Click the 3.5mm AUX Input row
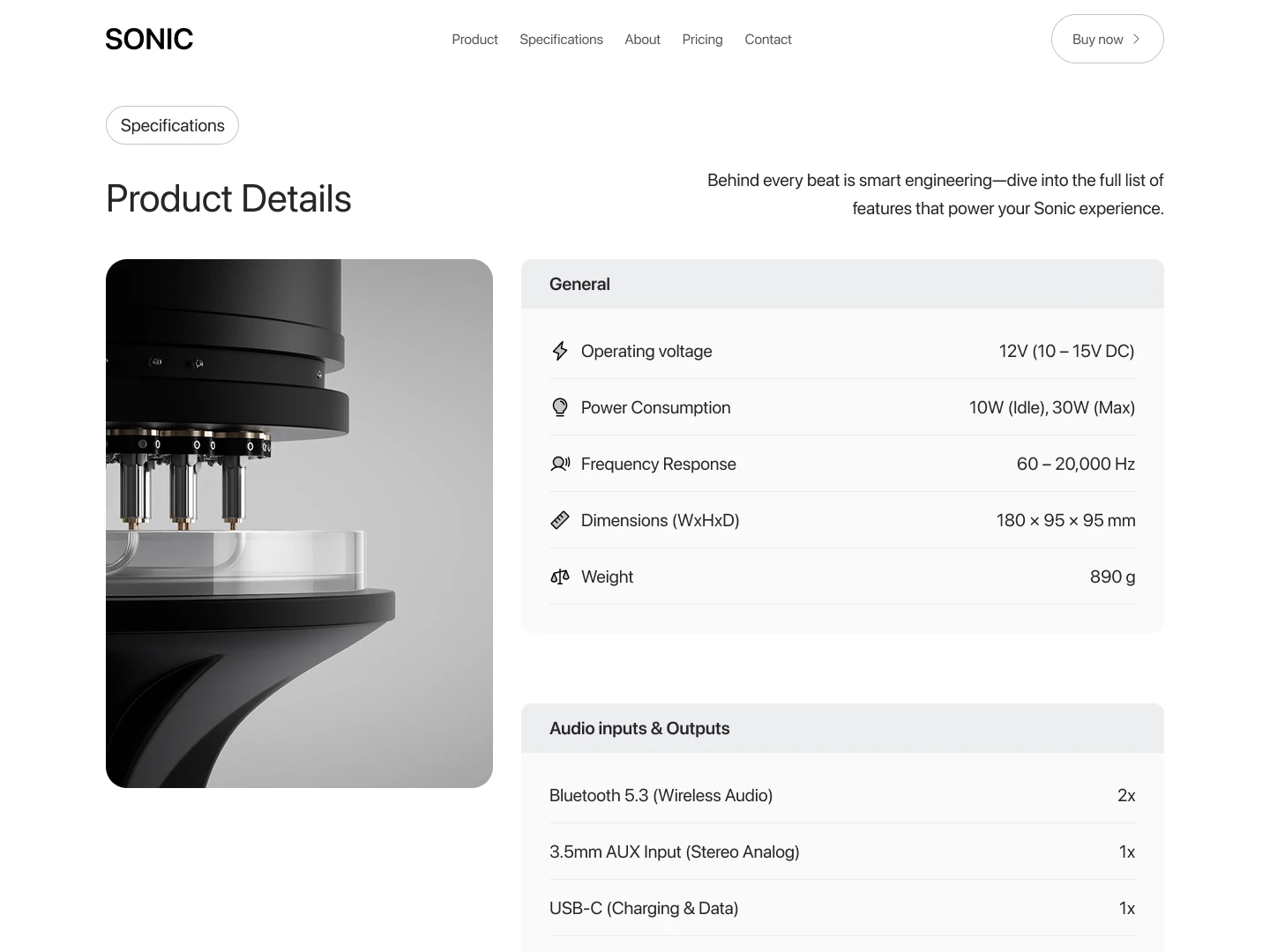The width and height of the screenshot is (1270, 952). [842, 852]
